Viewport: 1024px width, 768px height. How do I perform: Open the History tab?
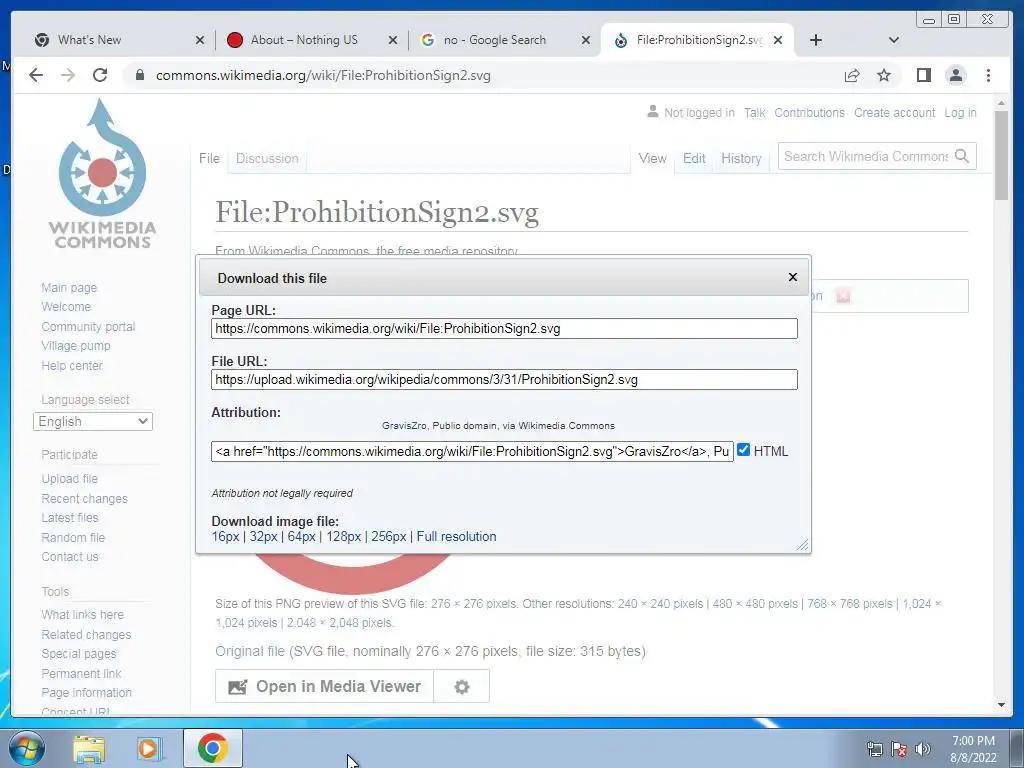click(x=741, y=159)
